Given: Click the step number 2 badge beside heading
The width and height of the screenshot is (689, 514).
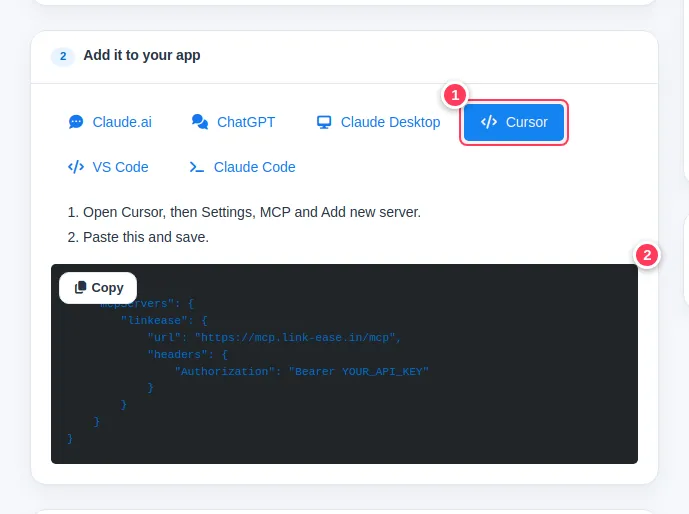Looking at the screenshot, I should coord(63,56).
